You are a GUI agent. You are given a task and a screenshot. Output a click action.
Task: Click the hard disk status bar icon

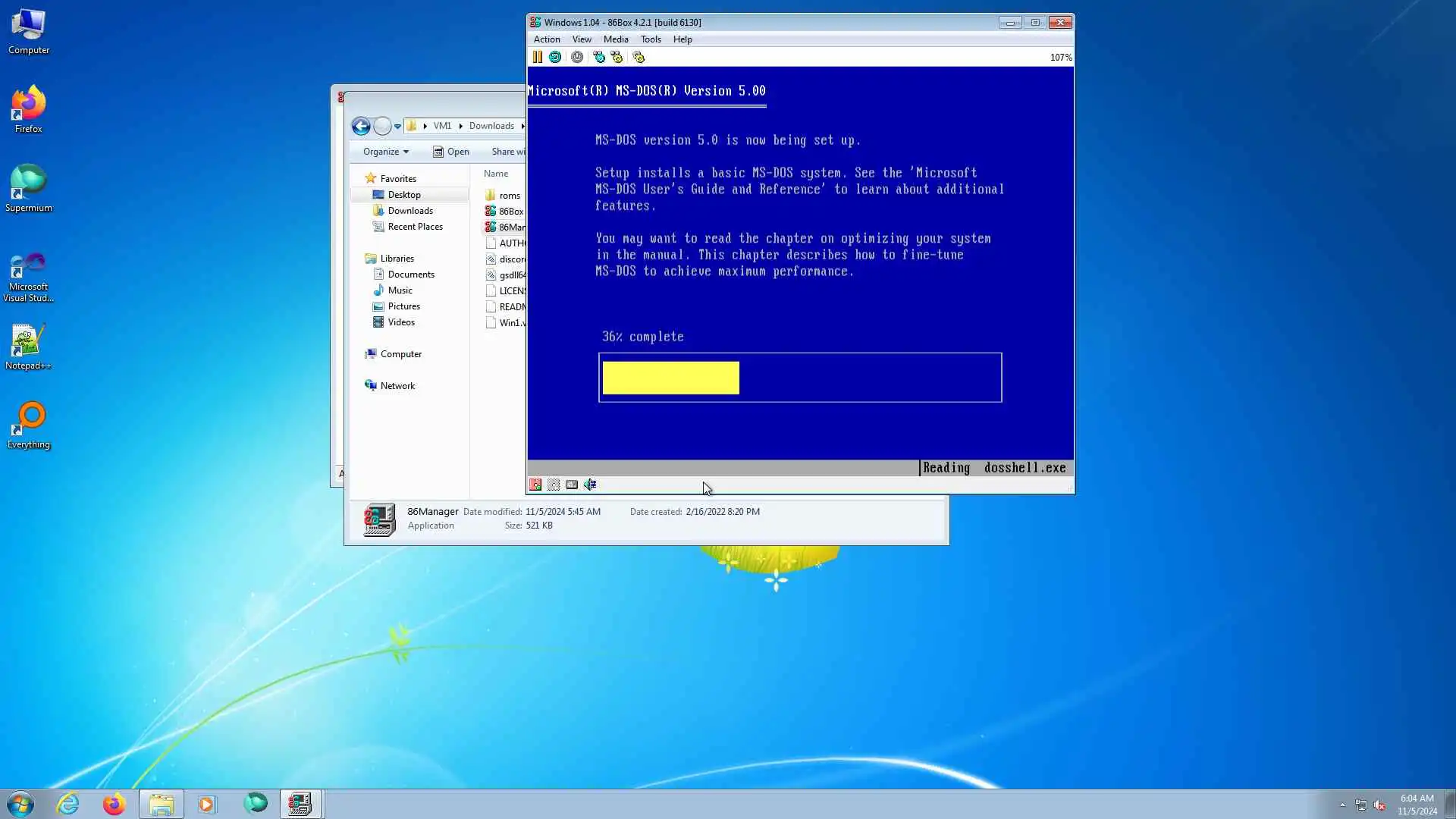coord(572,485)
